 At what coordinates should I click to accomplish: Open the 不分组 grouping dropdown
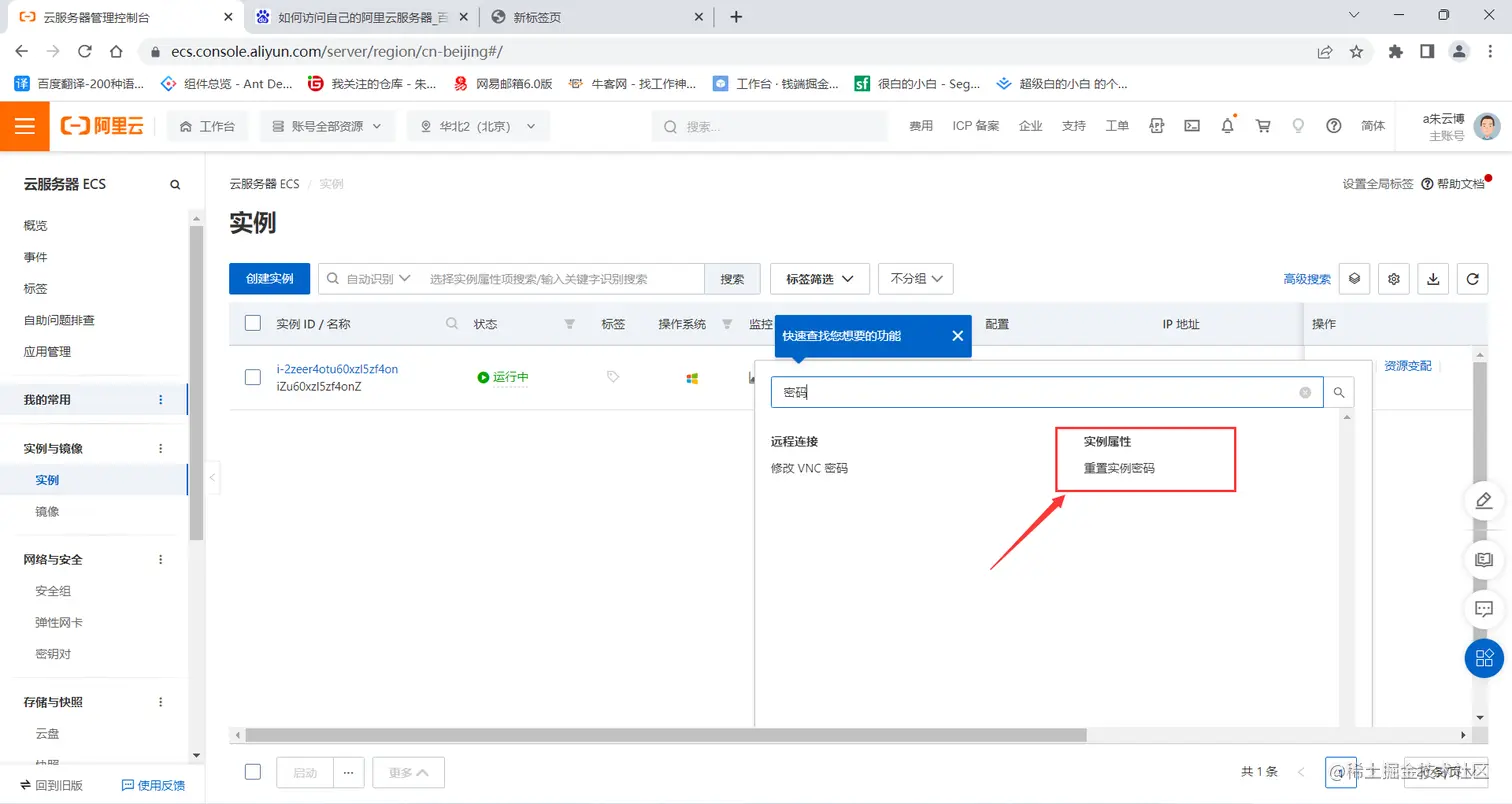coord(916,279)
